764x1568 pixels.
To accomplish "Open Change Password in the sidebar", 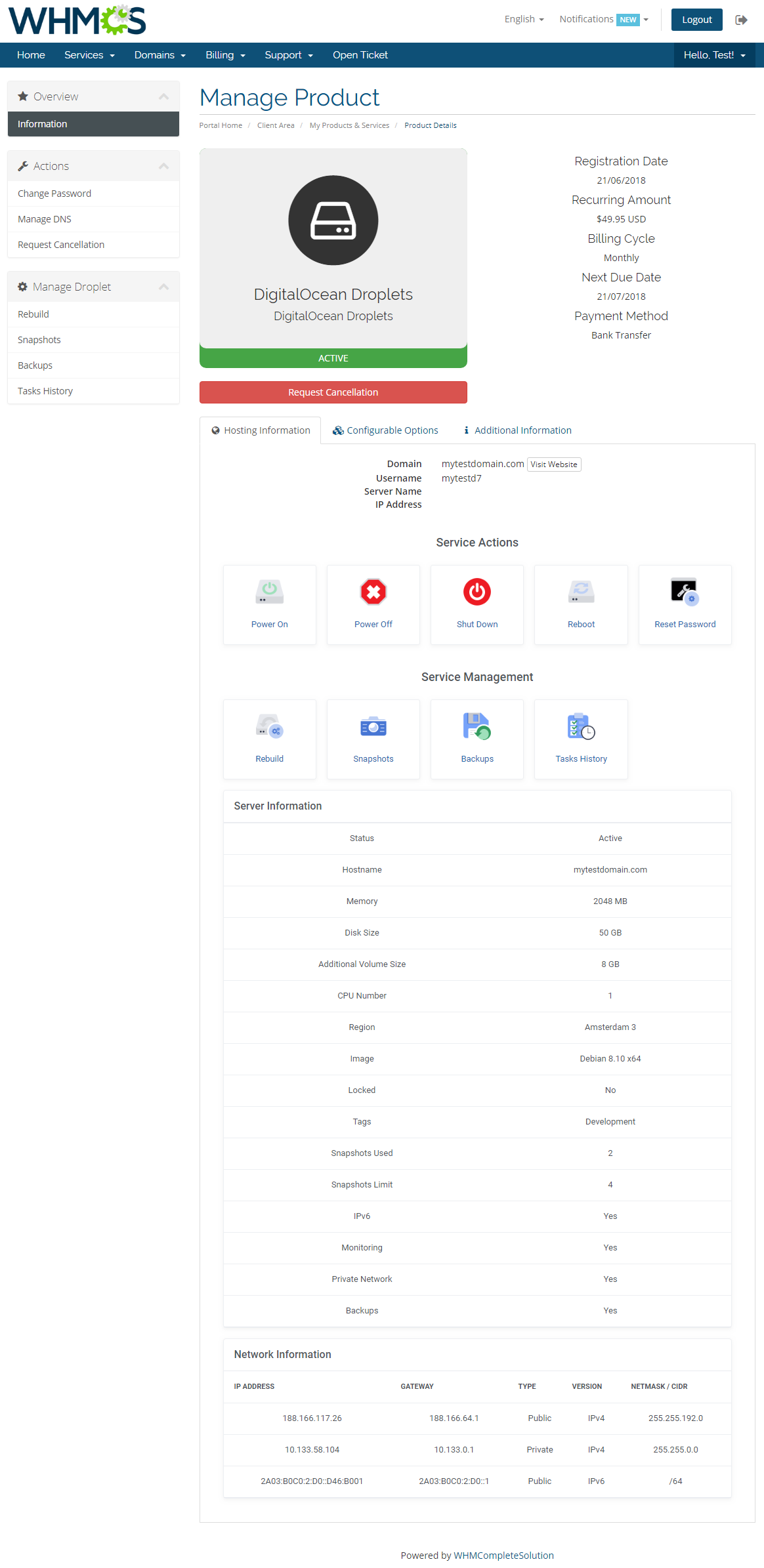I will (x=93, y=194).
